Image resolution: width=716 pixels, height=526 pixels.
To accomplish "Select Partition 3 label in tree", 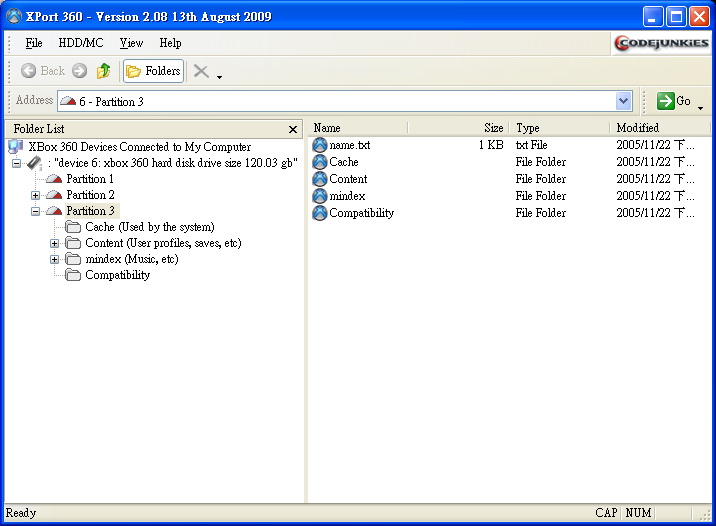I will click(x=90, y=211).
